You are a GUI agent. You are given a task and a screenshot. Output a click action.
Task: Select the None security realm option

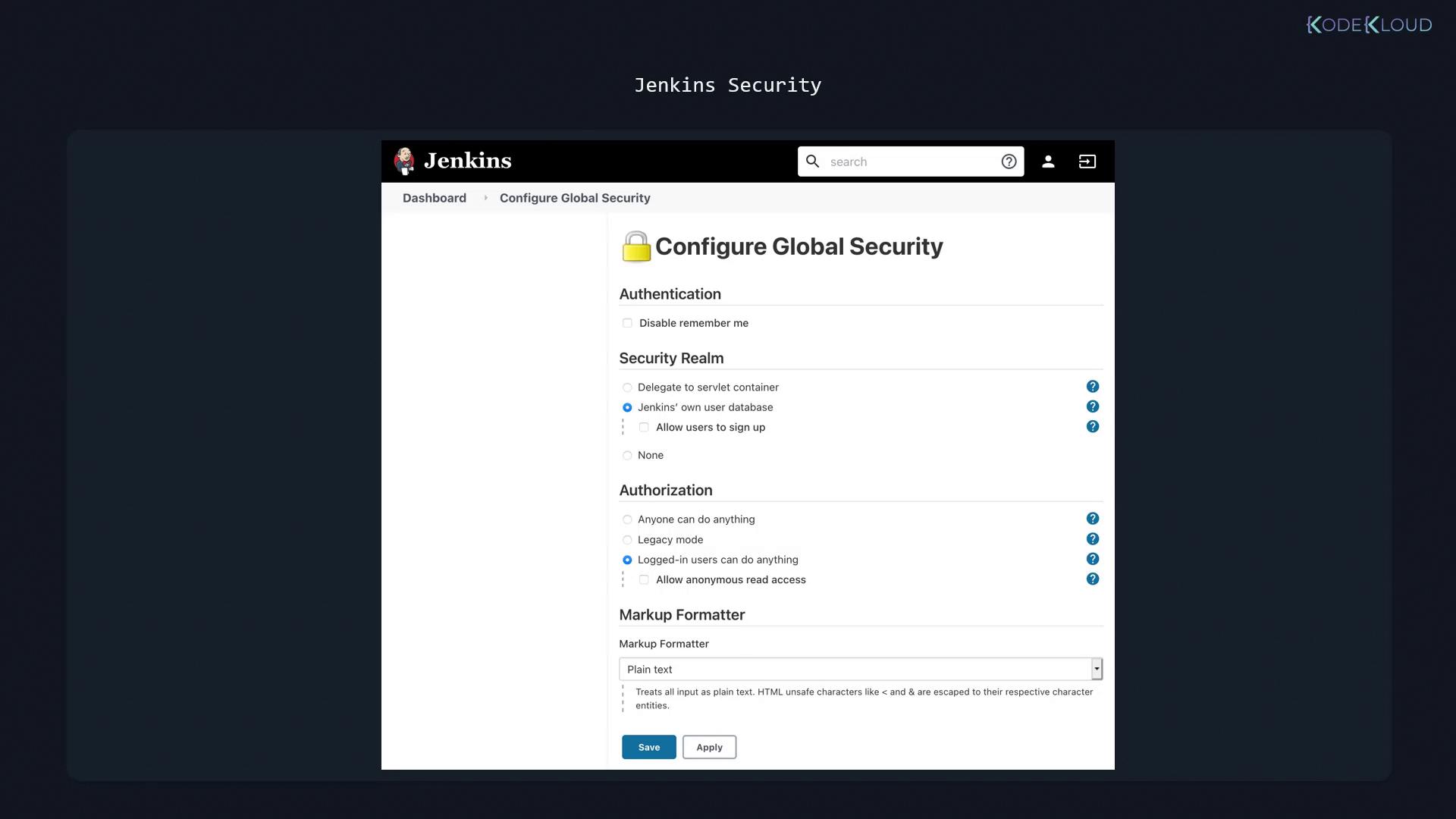[627, 456]
